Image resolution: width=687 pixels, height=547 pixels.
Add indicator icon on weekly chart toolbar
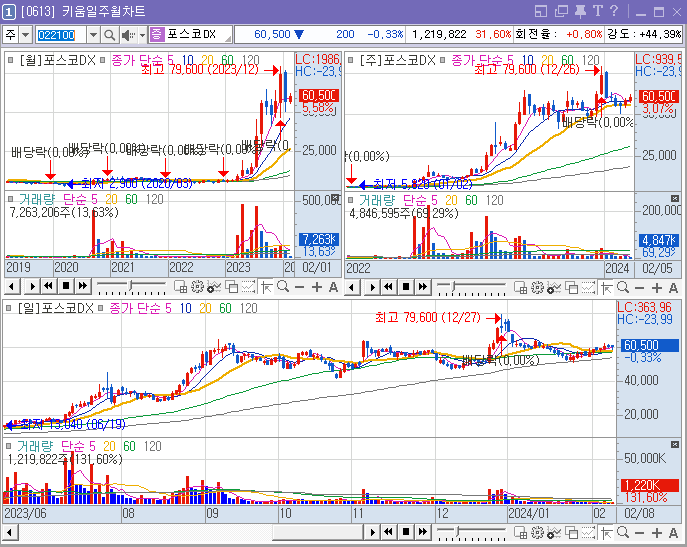pyautogui.click(x=554, y=288)
